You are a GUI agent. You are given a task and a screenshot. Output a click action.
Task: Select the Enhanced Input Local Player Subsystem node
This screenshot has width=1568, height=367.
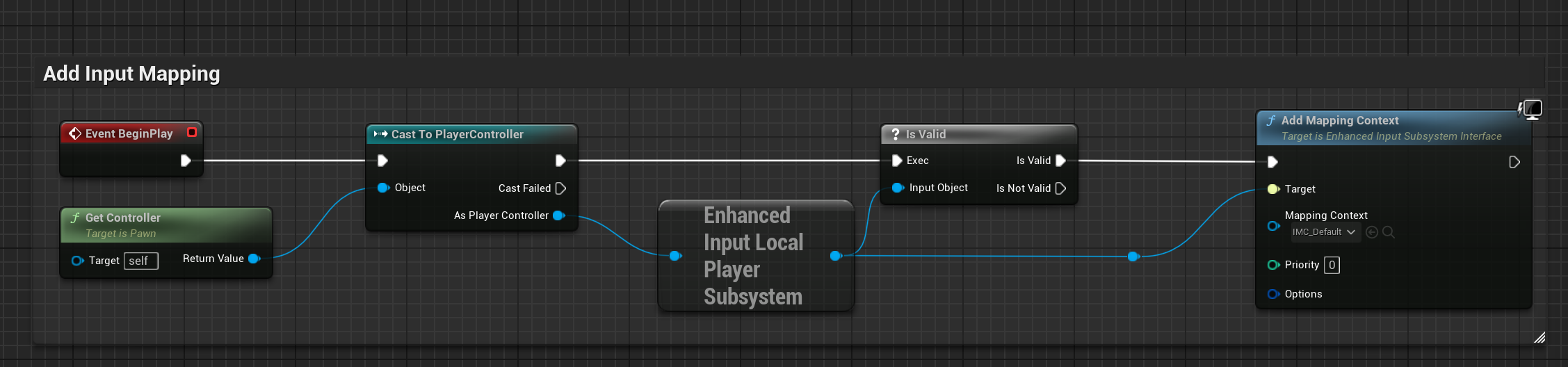click(753, 256)
